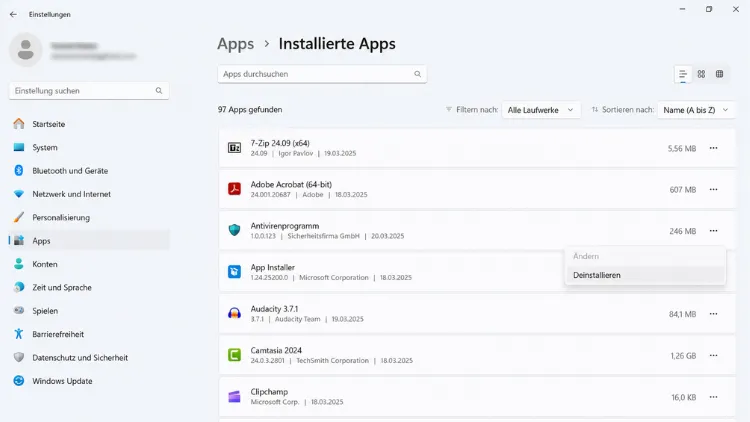
Task: Click the magnifier icon in Apps durchsuchen
Action: 418,74
